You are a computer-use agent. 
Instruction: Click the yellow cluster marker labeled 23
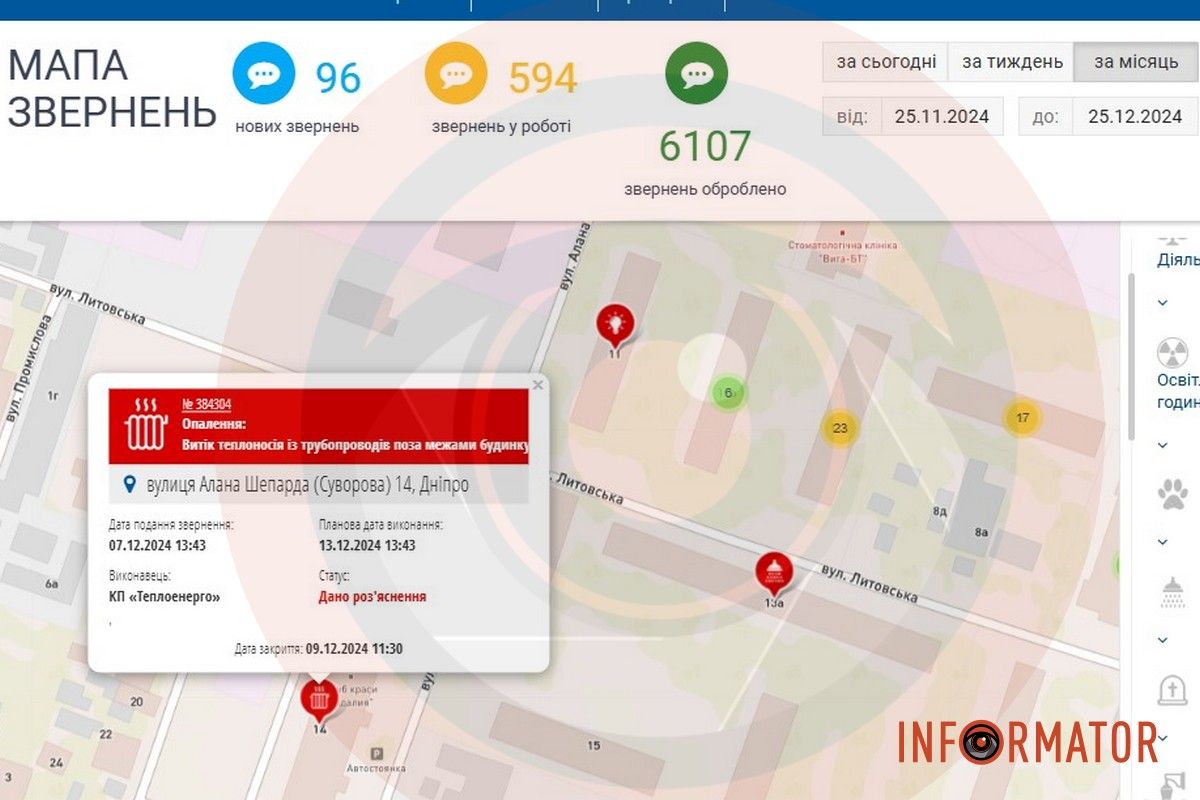(x=839, y=429)
